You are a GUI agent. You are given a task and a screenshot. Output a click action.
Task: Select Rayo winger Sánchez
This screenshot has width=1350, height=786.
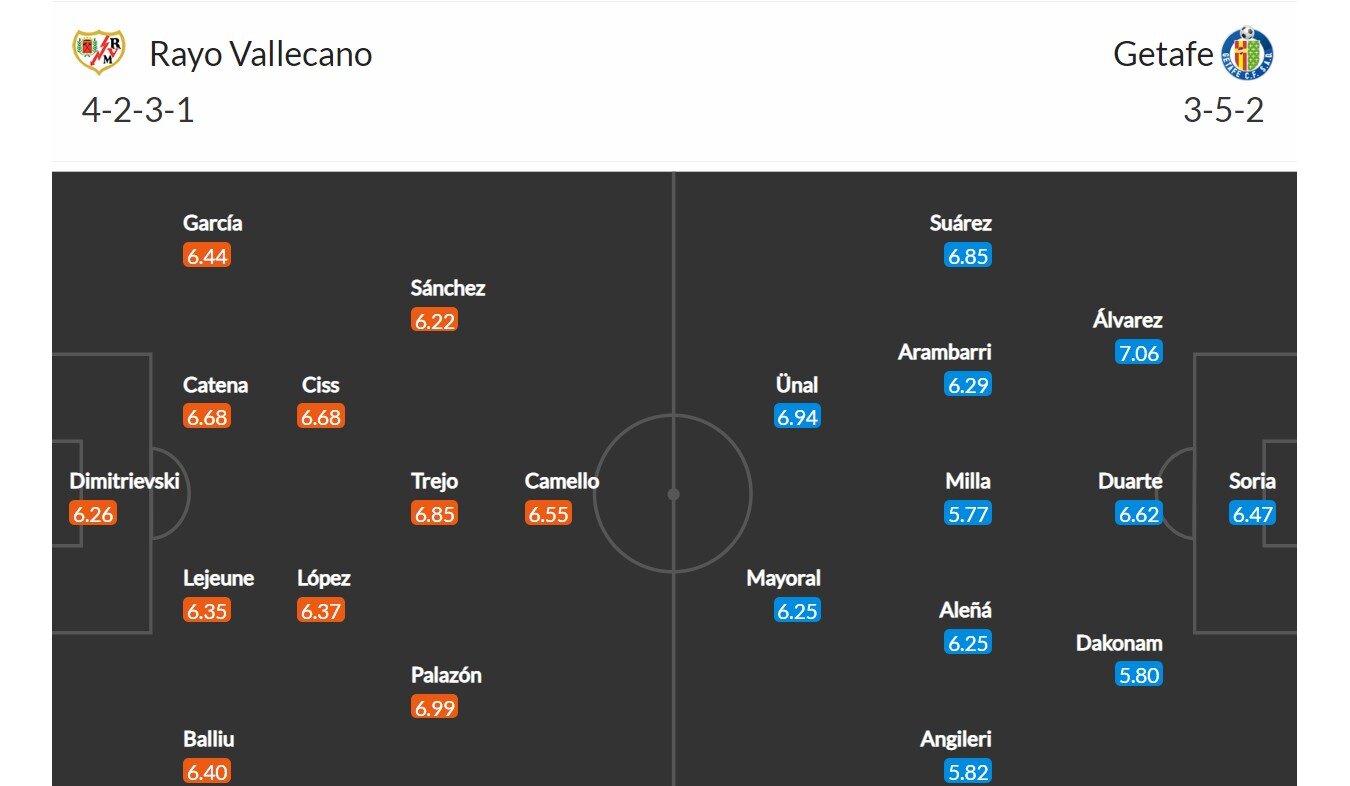[448, 288]
